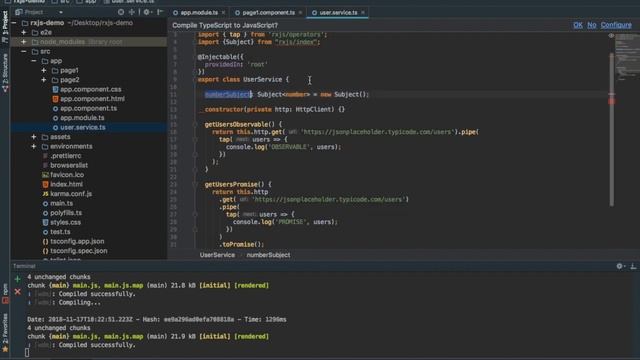
Task: Open Project panel settings gear
Action: [146, 12]
